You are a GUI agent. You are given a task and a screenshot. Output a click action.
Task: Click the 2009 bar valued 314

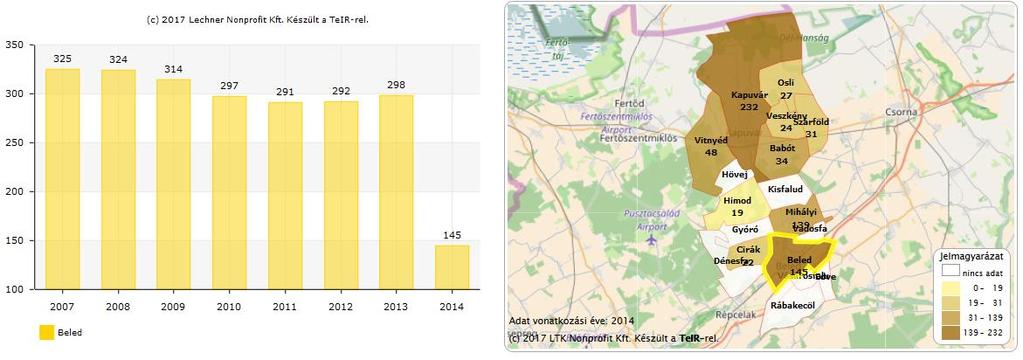coord(174,184)
